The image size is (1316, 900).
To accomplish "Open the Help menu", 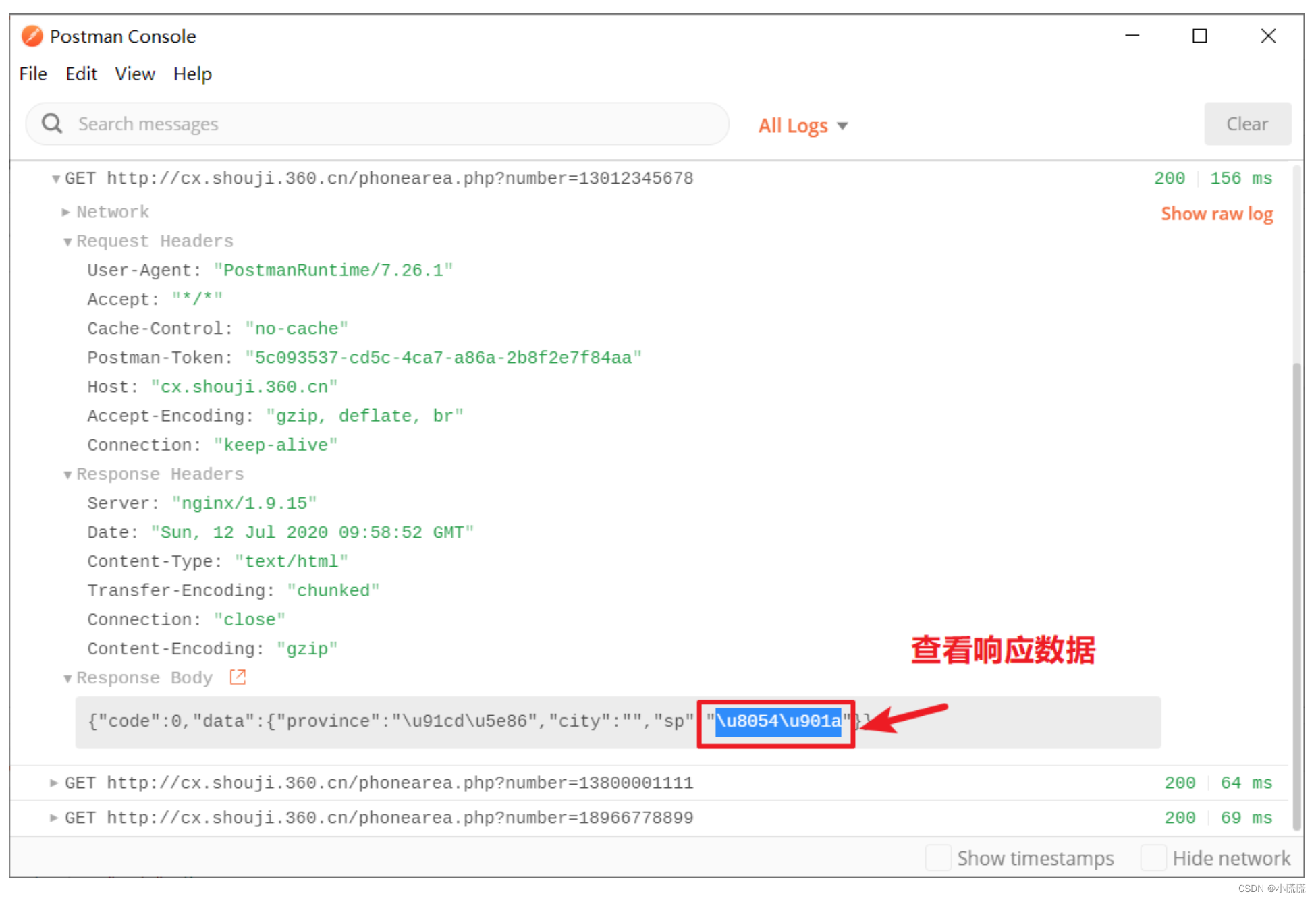I will pyautogui.click(x=192, y=74).
